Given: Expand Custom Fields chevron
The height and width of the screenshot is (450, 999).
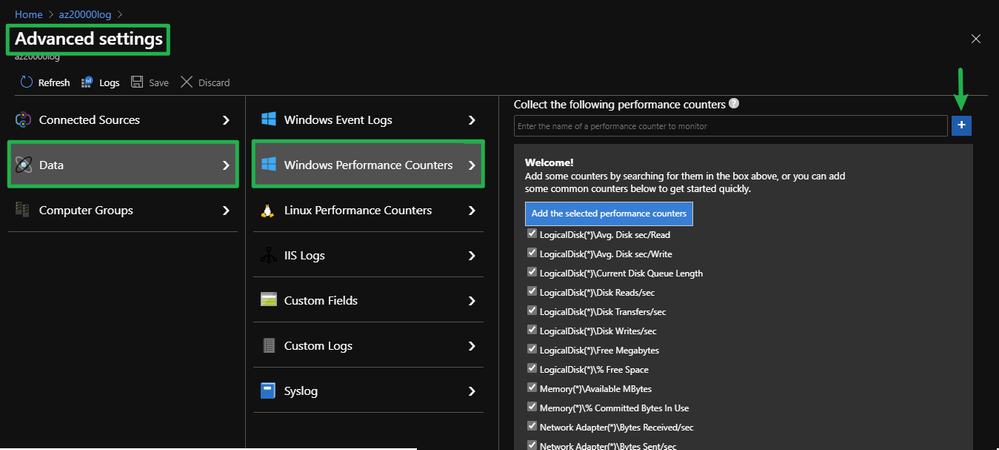Looking at the screenshot, I should click(x=472, y=301).
